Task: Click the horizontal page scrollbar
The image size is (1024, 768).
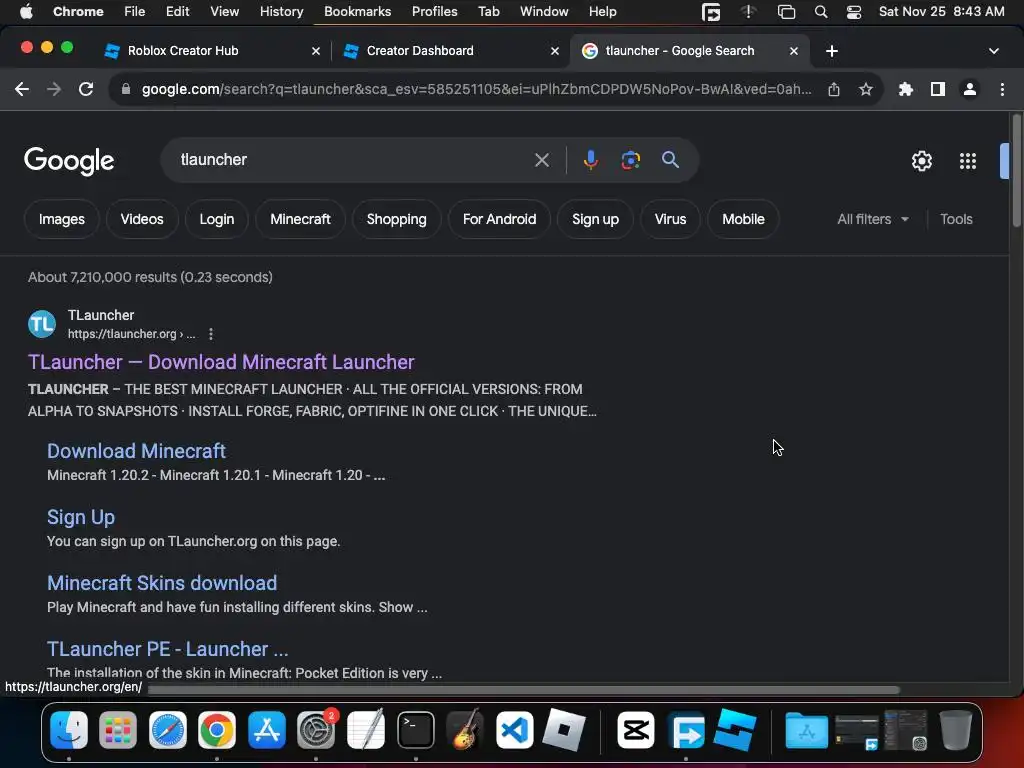Action: click(x=524, y=690)
